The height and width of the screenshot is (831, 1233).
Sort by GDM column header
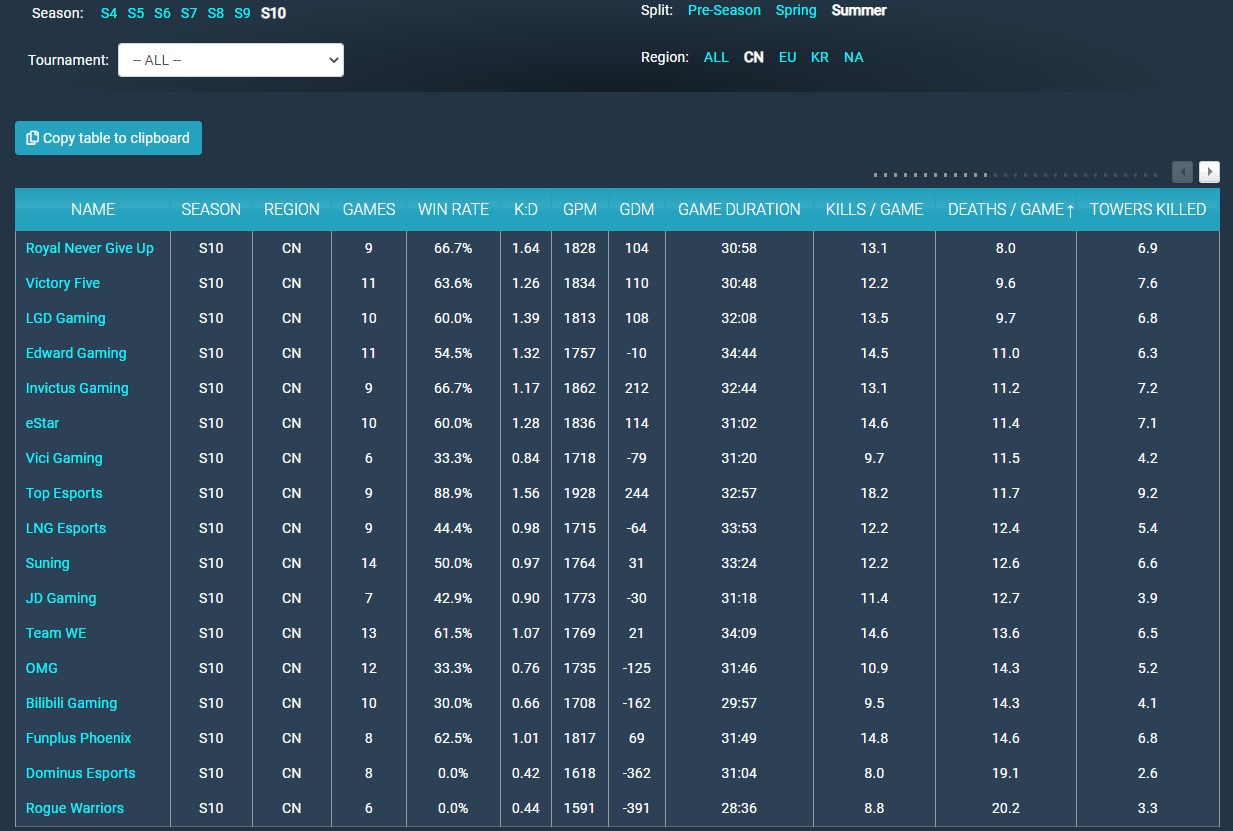tap(637, 209)
